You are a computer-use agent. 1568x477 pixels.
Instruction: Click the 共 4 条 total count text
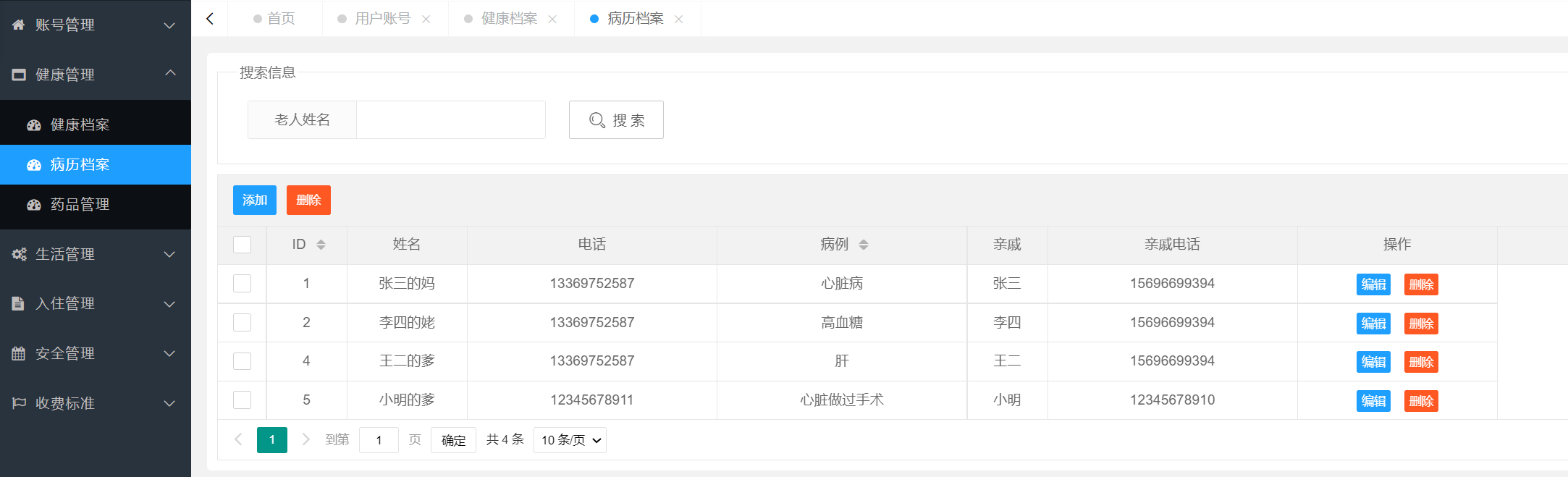(x=505, y=439)
